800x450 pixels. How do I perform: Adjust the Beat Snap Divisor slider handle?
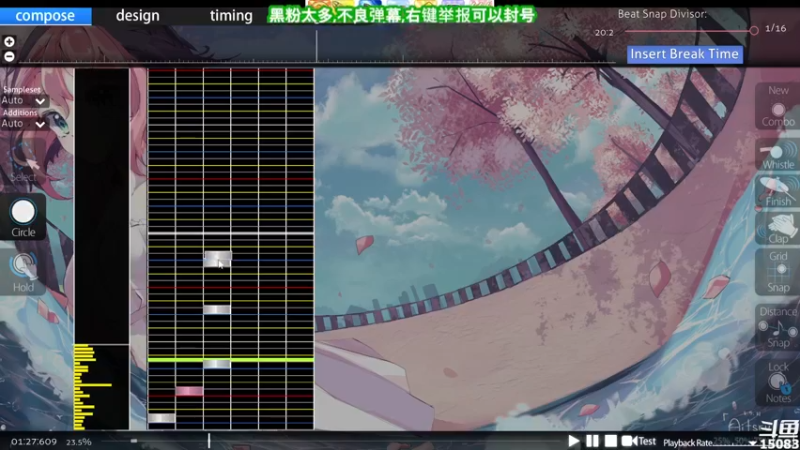point(754,31)
